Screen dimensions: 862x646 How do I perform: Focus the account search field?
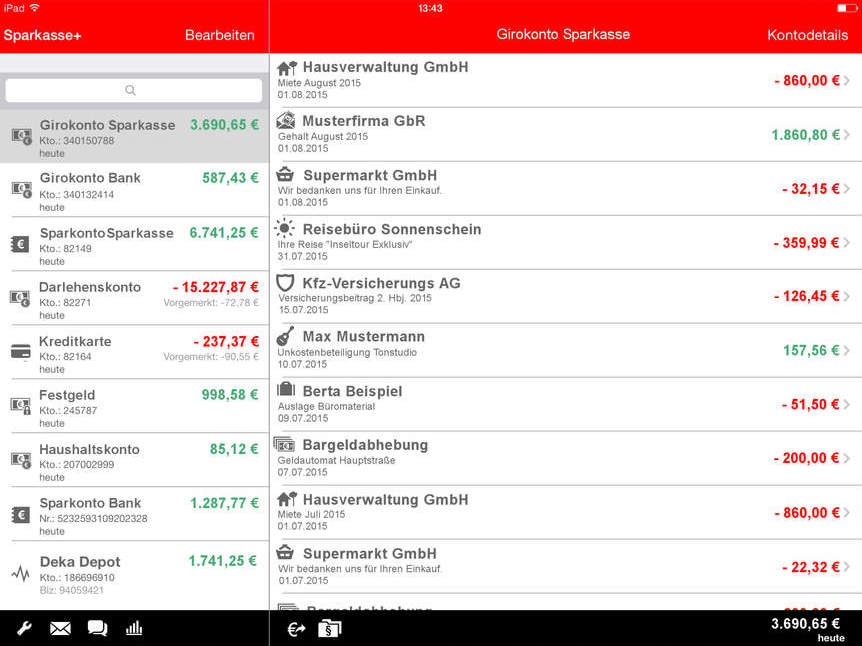pos(134,90)
